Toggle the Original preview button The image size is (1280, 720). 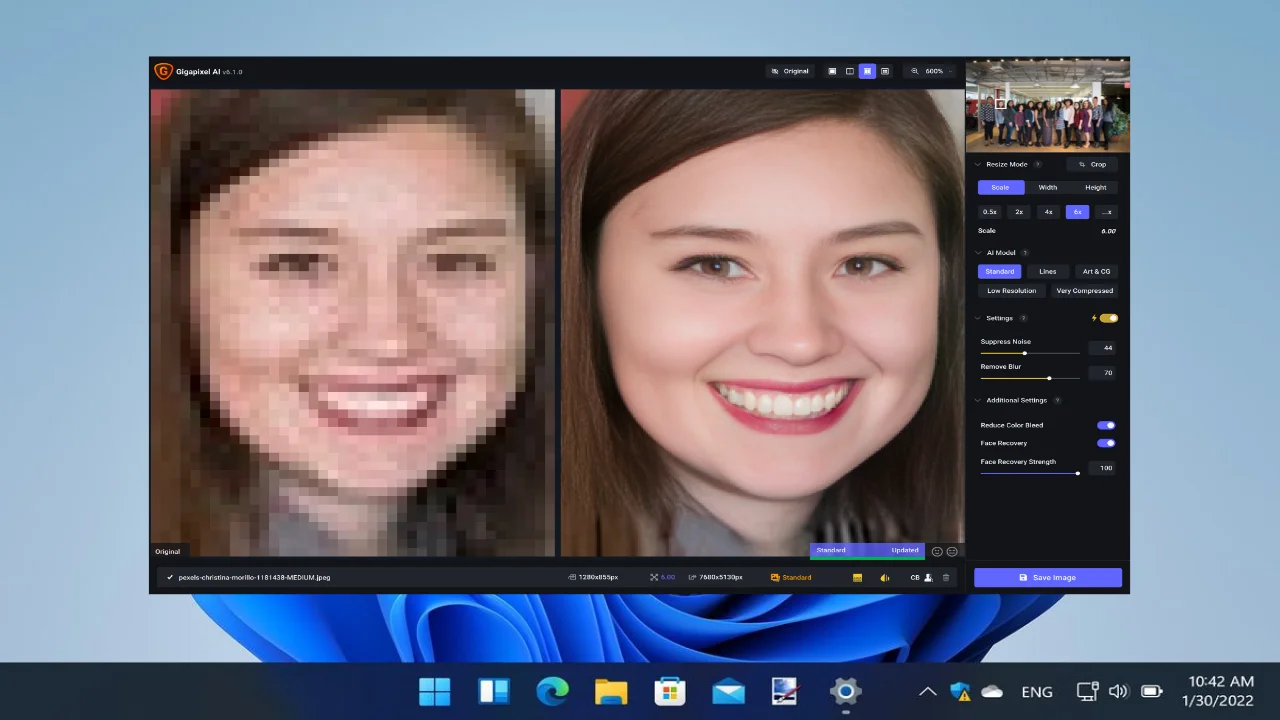tap(790, 71)
